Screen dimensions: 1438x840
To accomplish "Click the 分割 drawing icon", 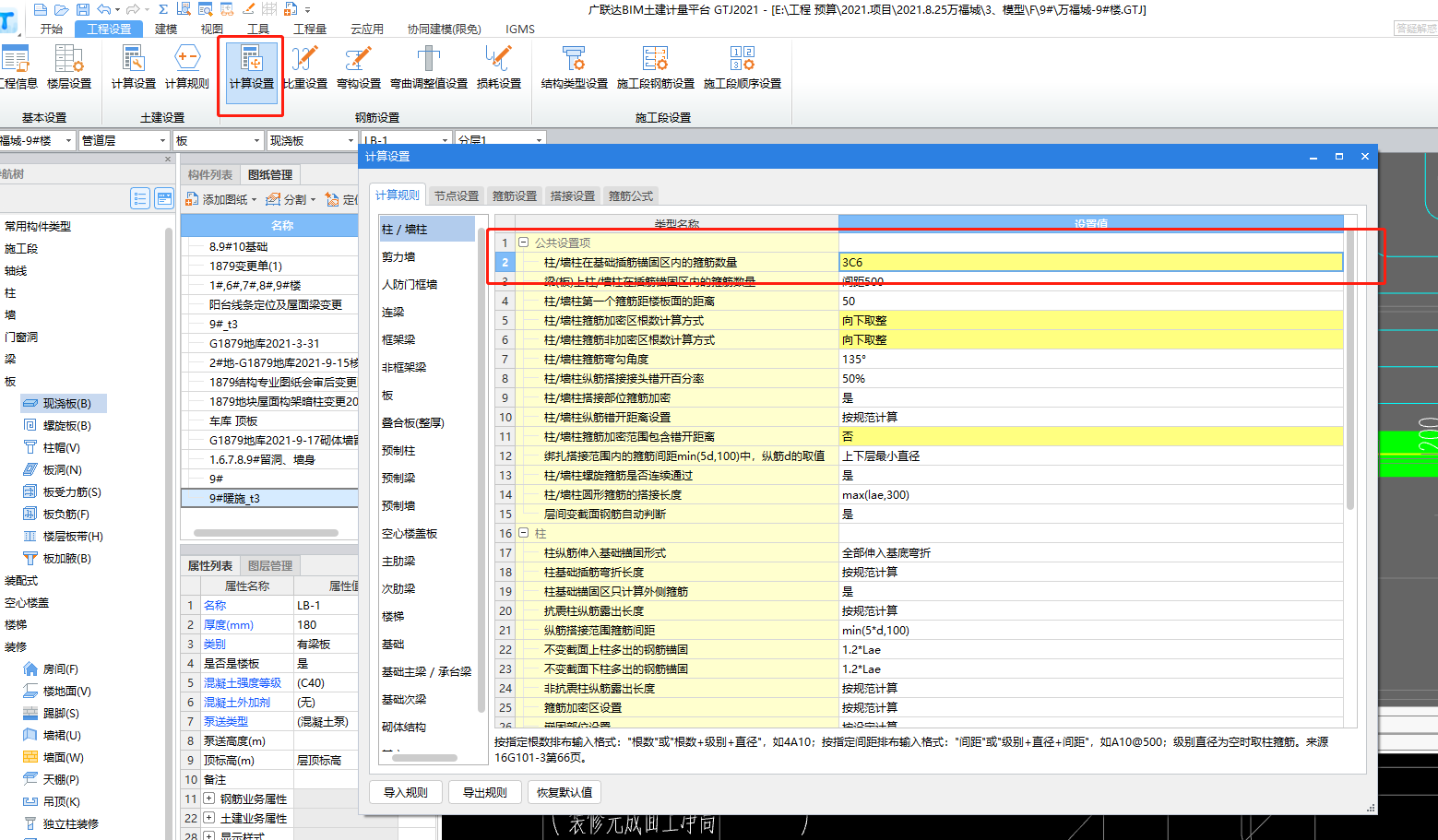I will tap(273, 199).
